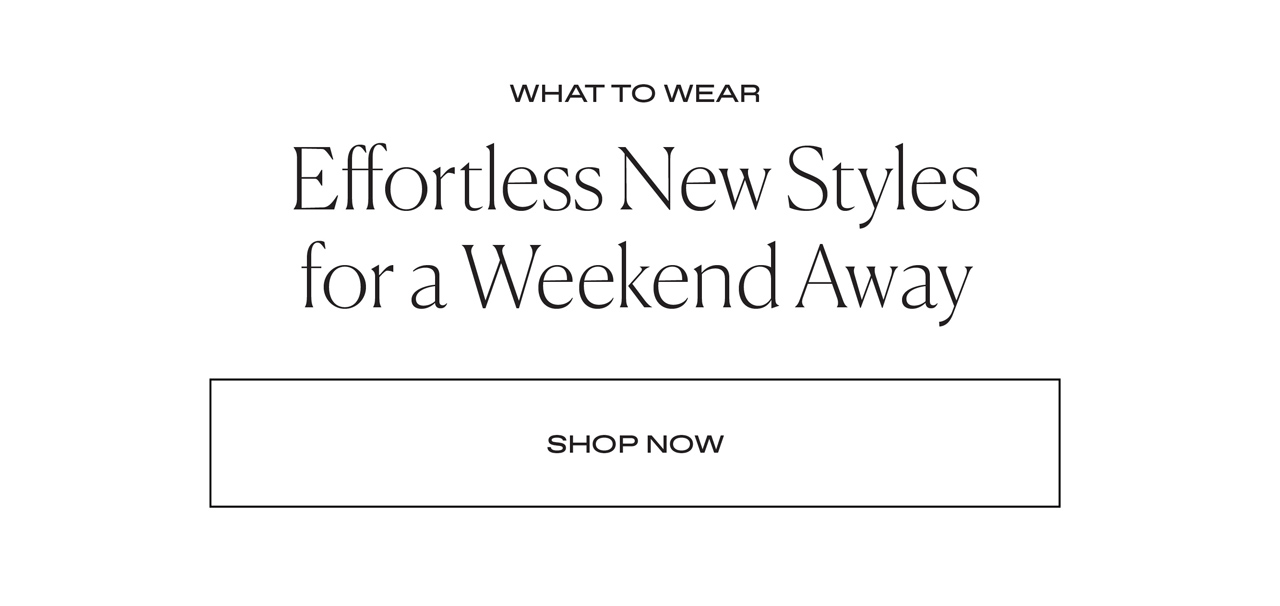This screenshot has width=1280, height=606.
Task: Click the word 'Effortless' in the headline
Action: [x=447, y=180]
